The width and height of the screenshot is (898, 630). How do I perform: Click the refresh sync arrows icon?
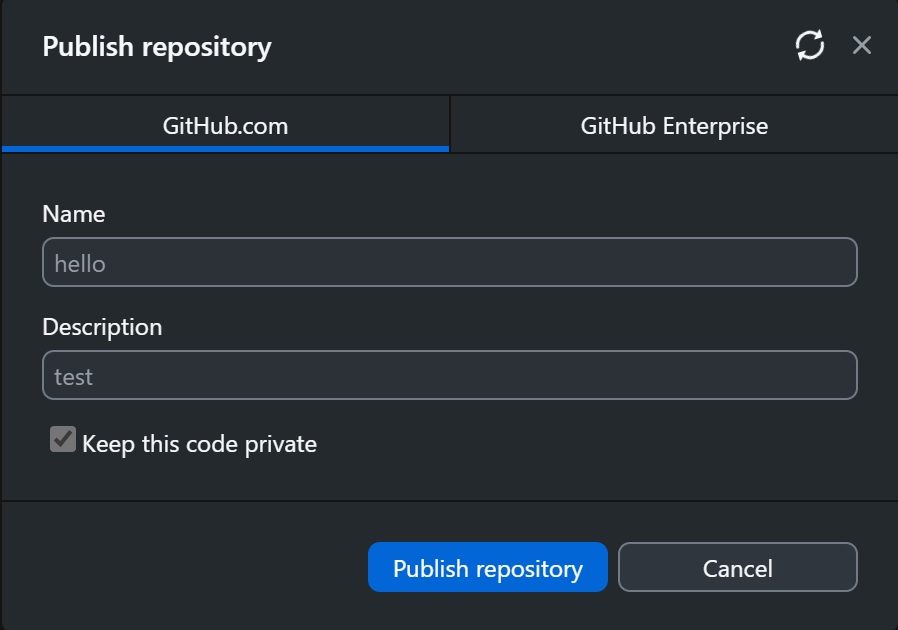(809, 45)
